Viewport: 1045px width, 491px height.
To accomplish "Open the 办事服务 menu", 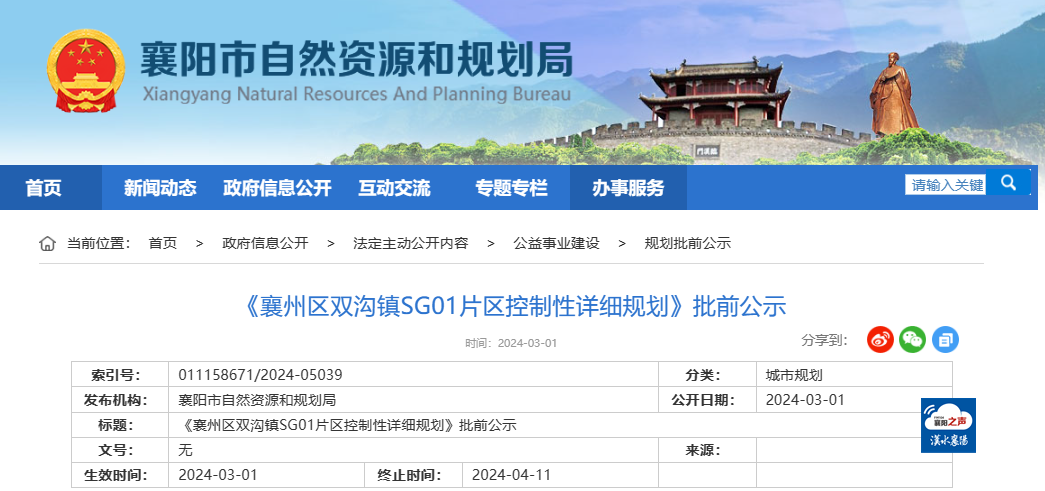I will [628, 188].
